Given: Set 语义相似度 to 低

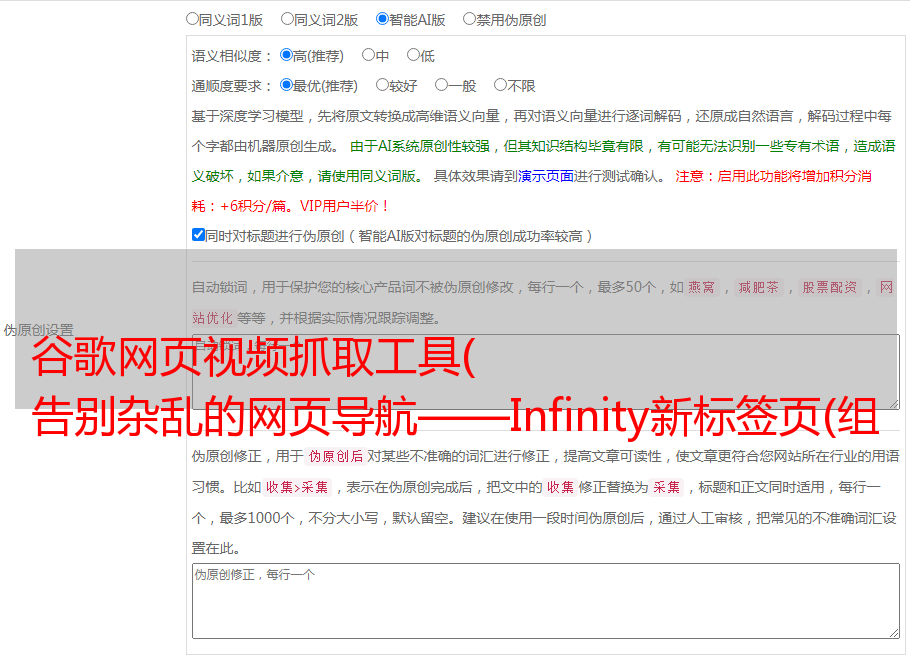Looking at the screenshot, I should 413,55.
